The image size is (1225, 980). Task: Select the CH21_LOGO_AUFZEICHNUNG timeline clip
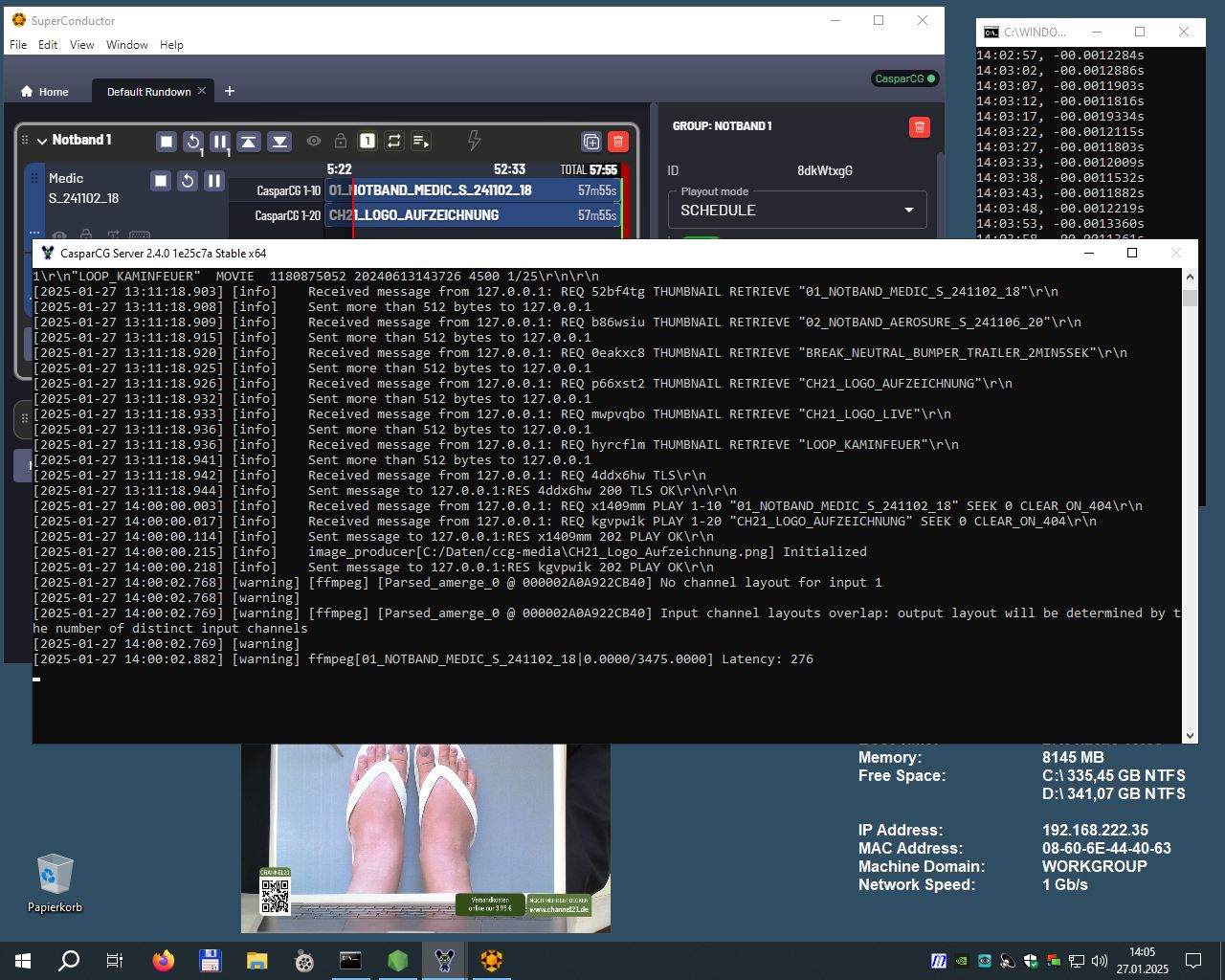click(473, 215)
